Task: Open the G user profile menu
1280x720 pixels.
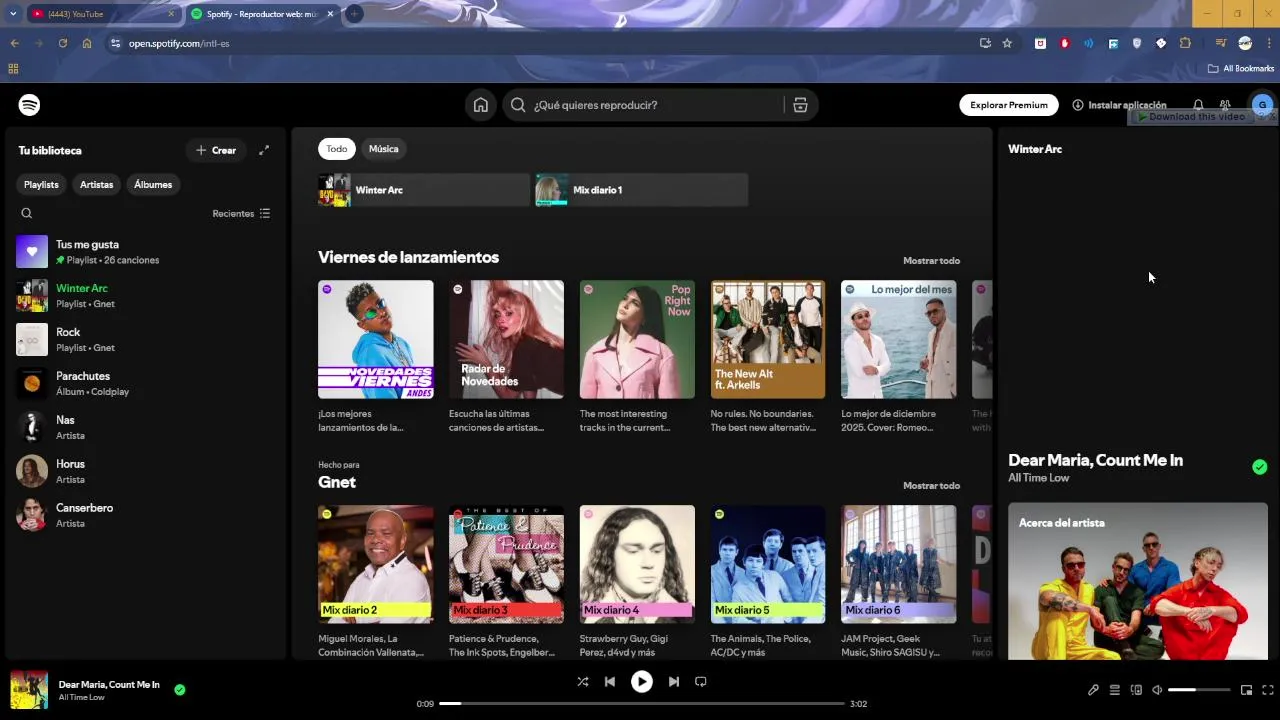Action: (1262, 105)
